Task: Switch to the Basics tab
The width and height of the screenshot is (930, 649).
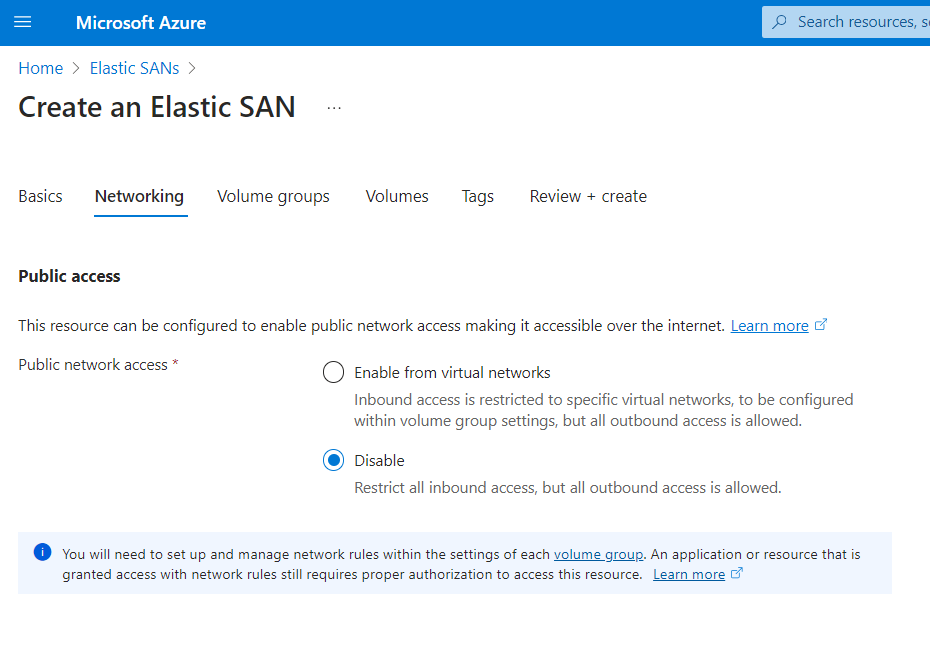Action: [x=40, y=196]
